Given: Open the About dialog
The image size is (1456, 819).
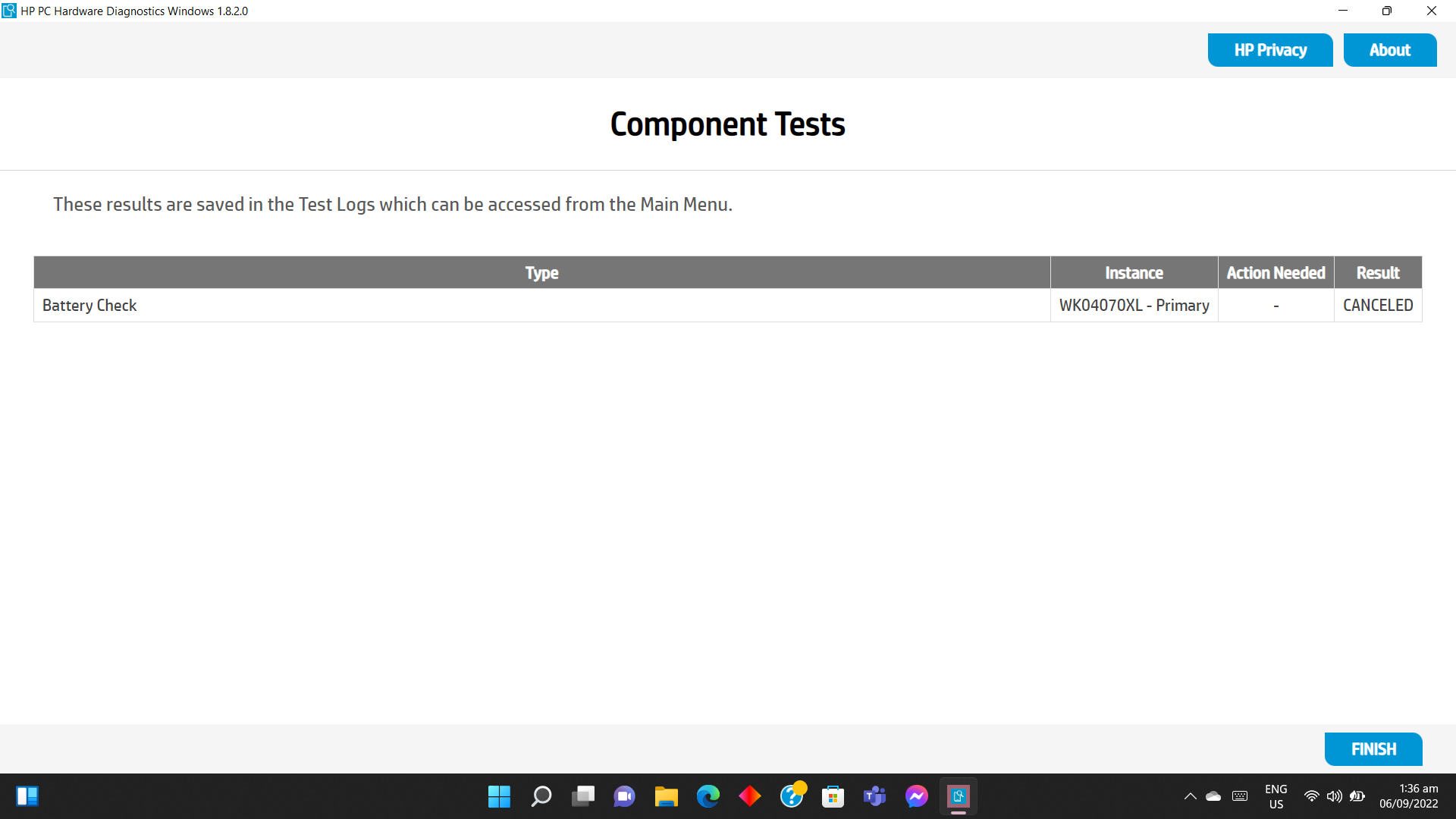Looking at the screenshot, I should pyautogui.click(x=1389, y=49).
